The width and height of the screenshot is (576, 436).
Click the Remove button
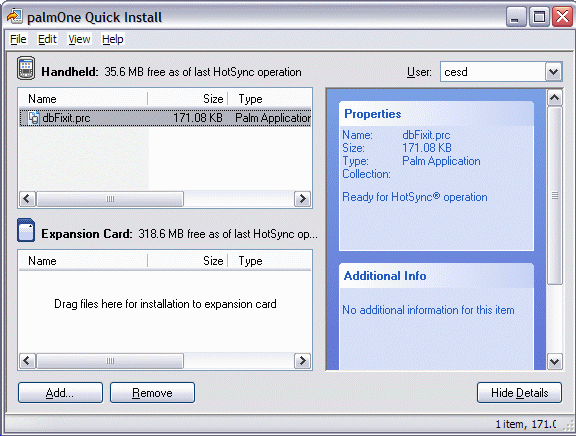click(152, 393)
